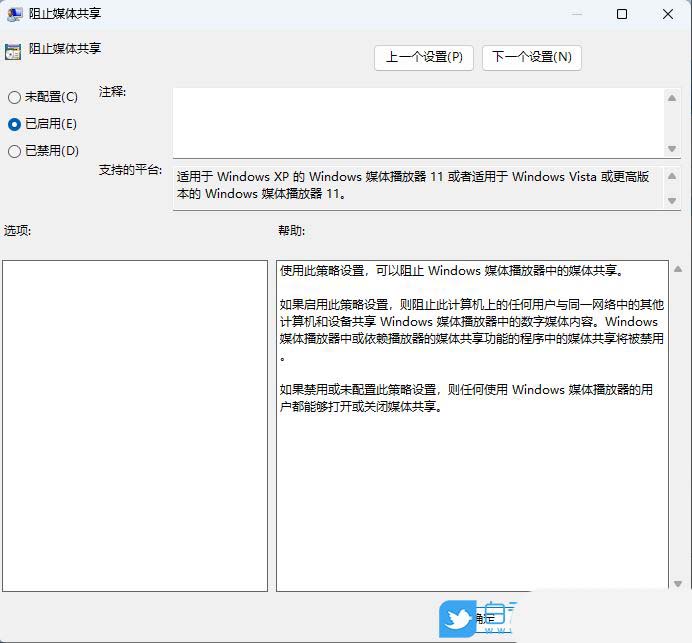Close the 阻止媒体共享 dialog window
Screen dimensions: 692x643
[668, 14]
